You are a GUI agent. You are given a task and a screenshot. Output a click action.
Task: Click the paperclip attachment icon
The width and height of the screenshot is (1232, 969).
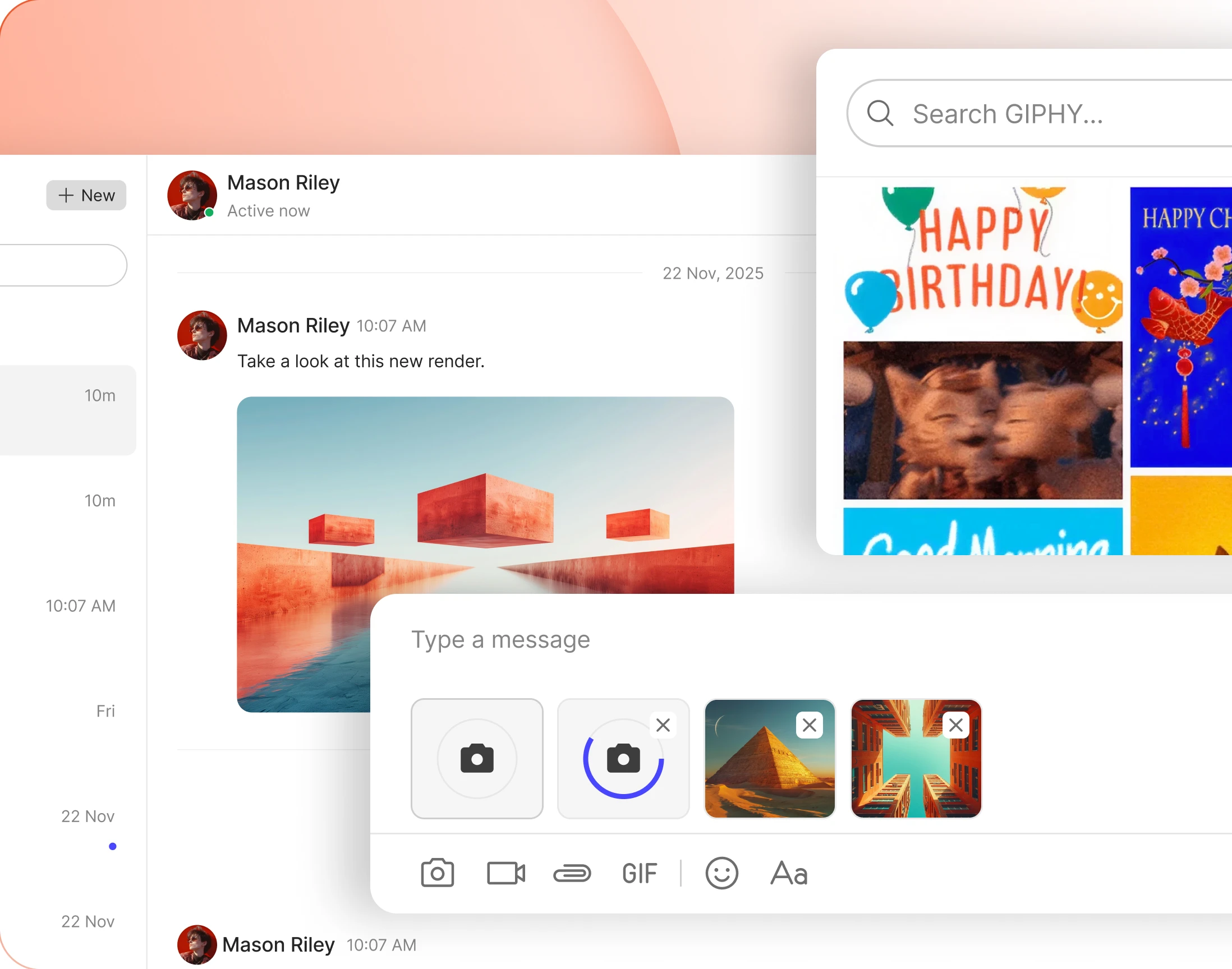click(572, 874)
